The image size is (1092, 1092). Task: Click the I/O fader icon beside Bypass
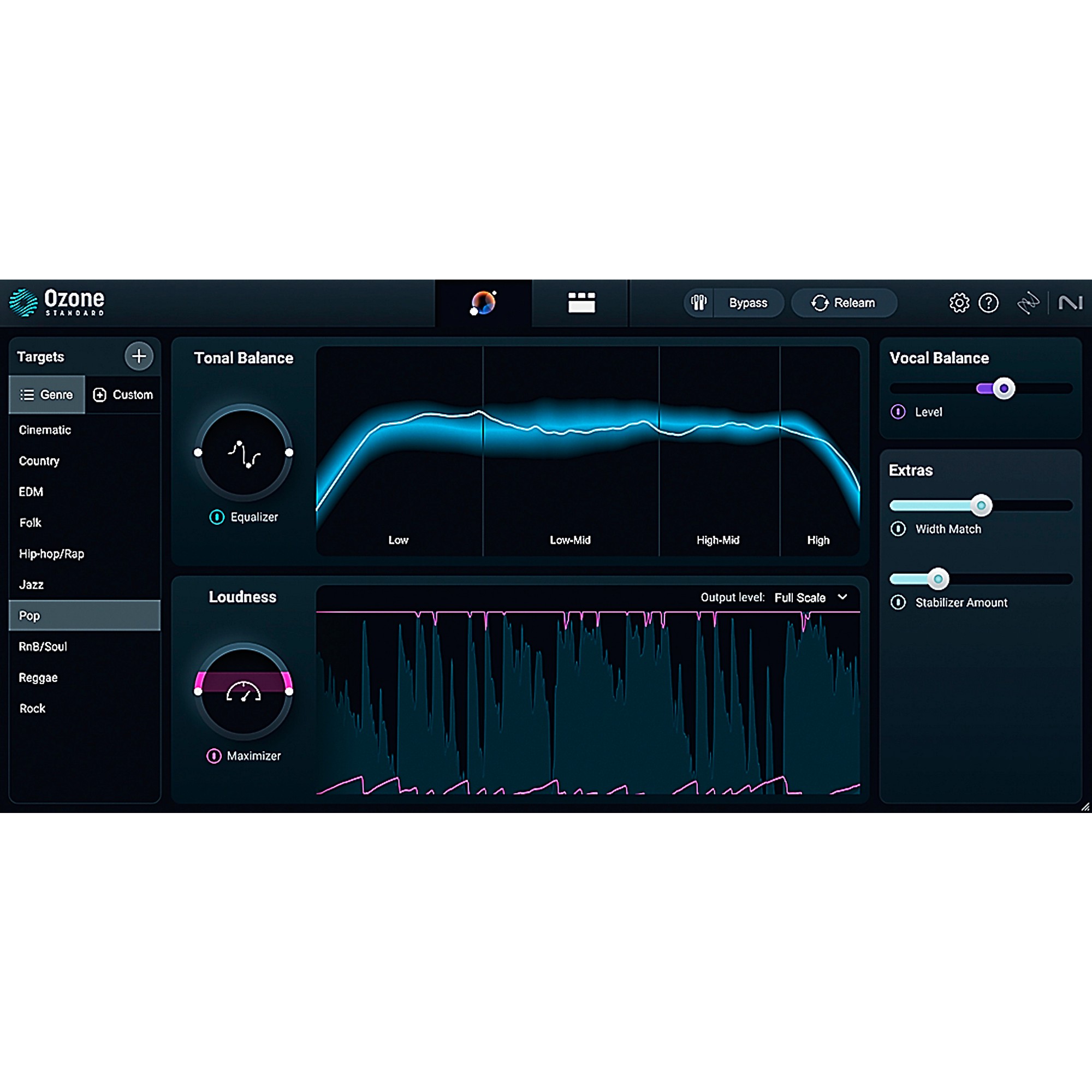pyautogui.click(x=699, y=304)
